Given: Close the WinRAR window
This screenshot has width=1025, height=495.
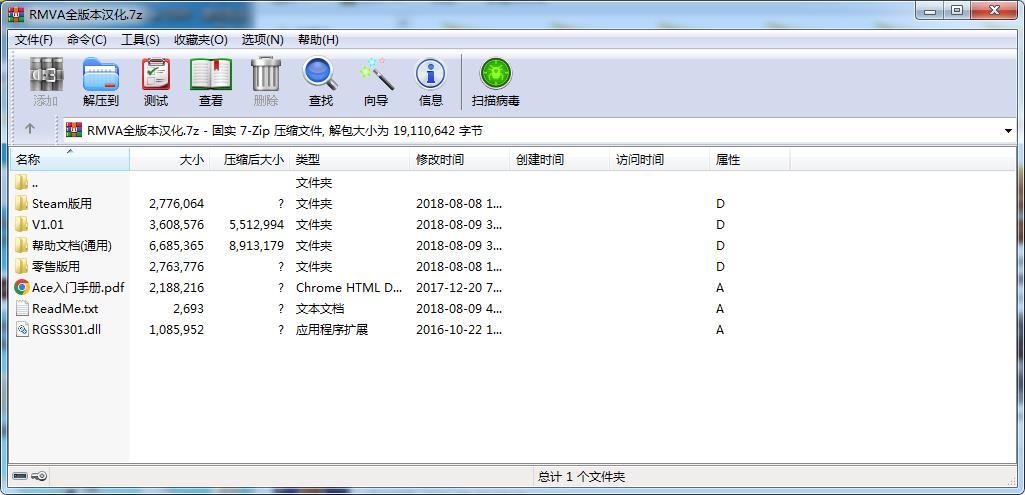Looking at the screenshot, I should (x=995, y=10).
